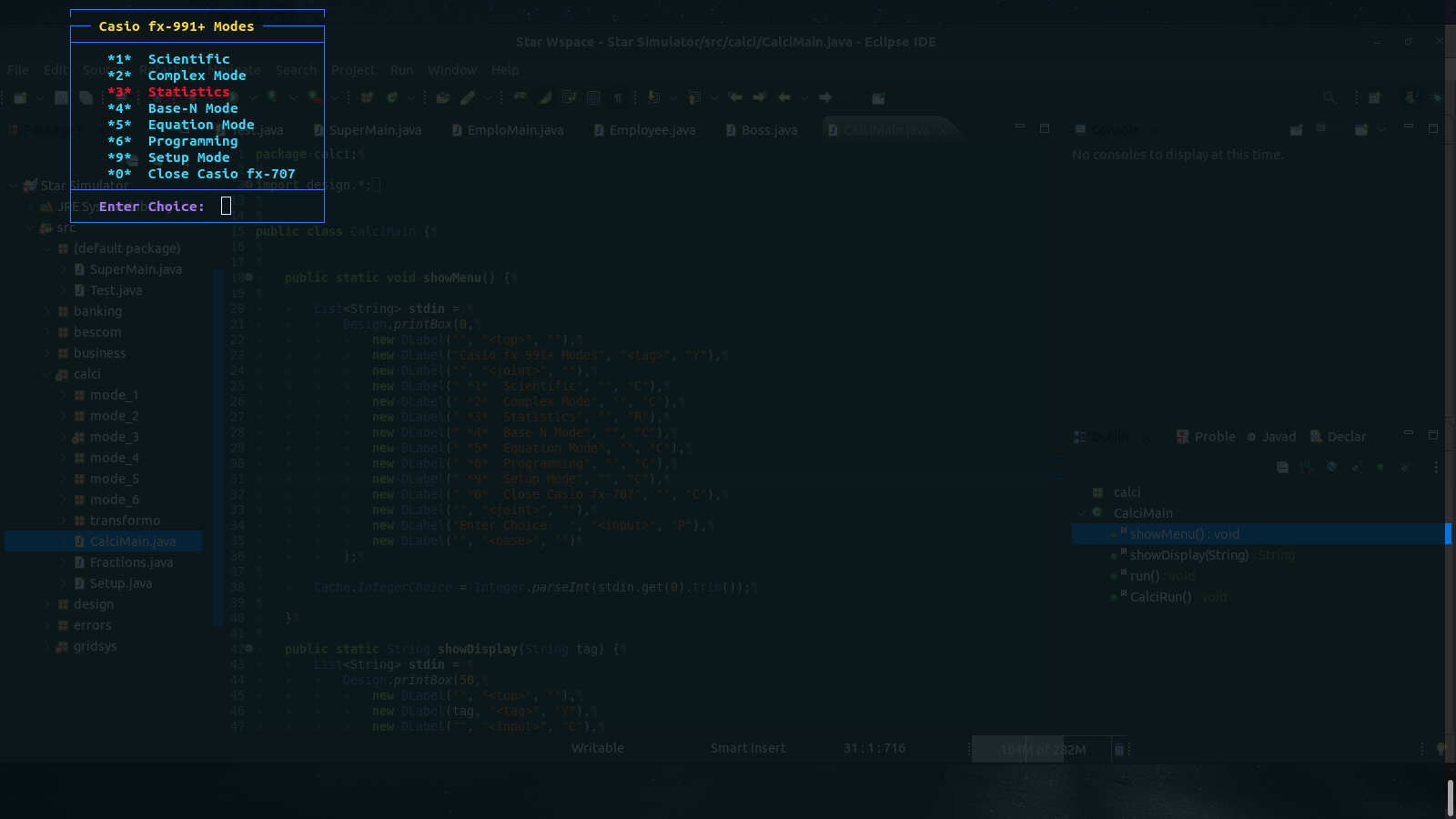The image size is (1456, 819).
Task: Toggle Hide Fields in the Outline toolbar
Action: [x=1332, y=467]
